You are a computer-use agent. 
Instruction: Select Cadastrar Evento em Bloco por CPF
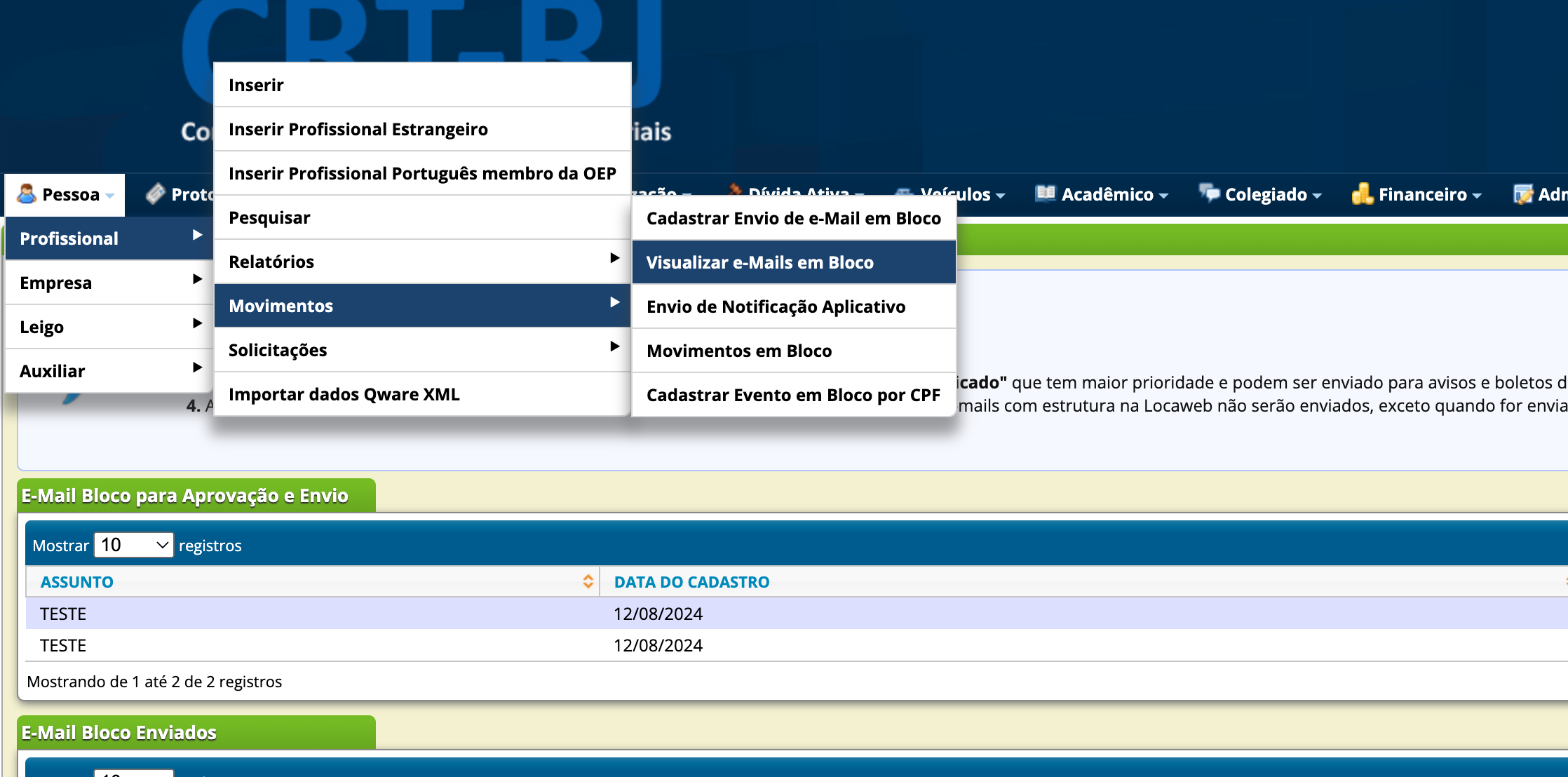point(794,395)
